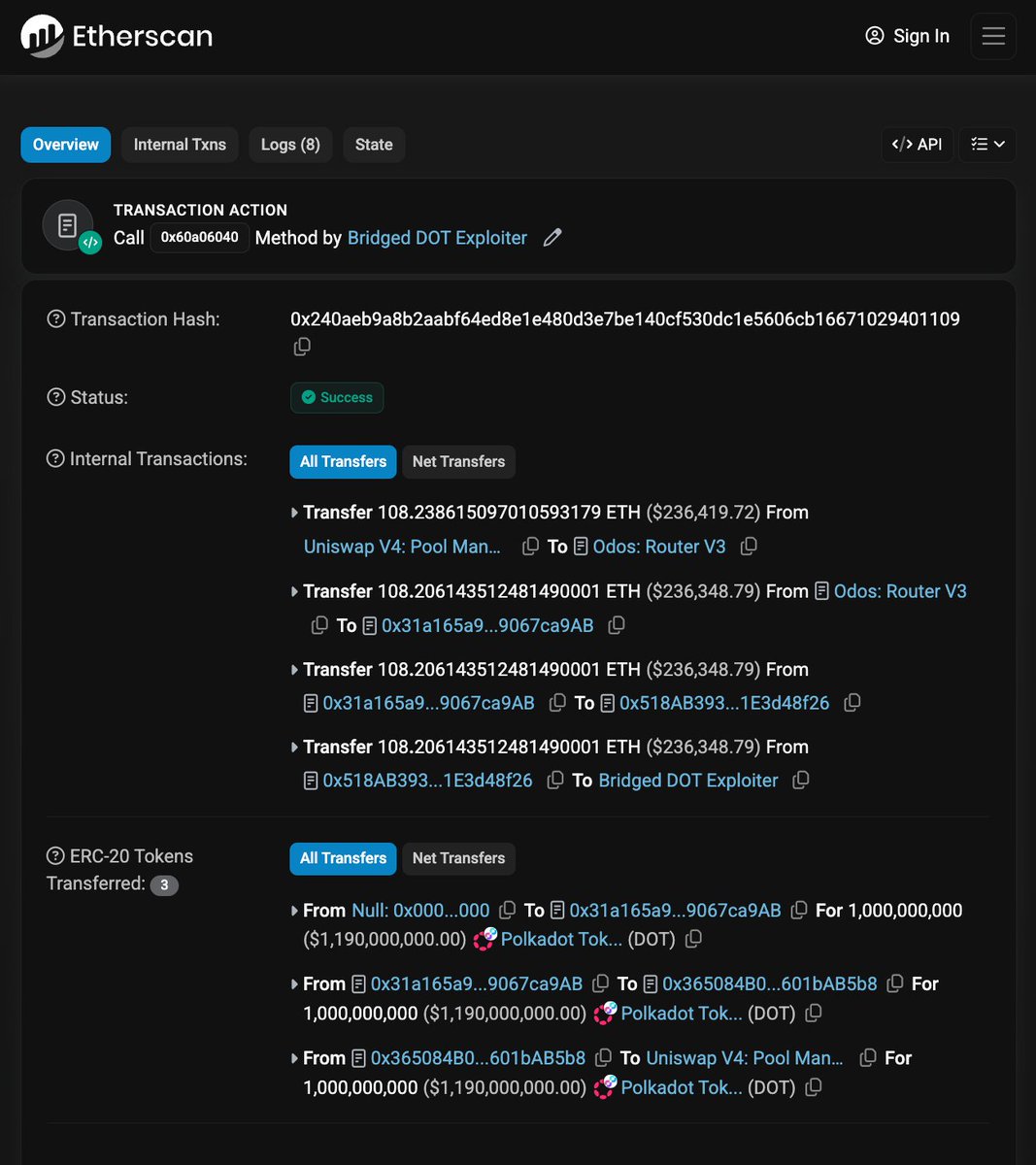Screen dimensions: 1036x1165
Task: Select Net Transfers under ERC-20 Tokens
Action: [458, 858]
